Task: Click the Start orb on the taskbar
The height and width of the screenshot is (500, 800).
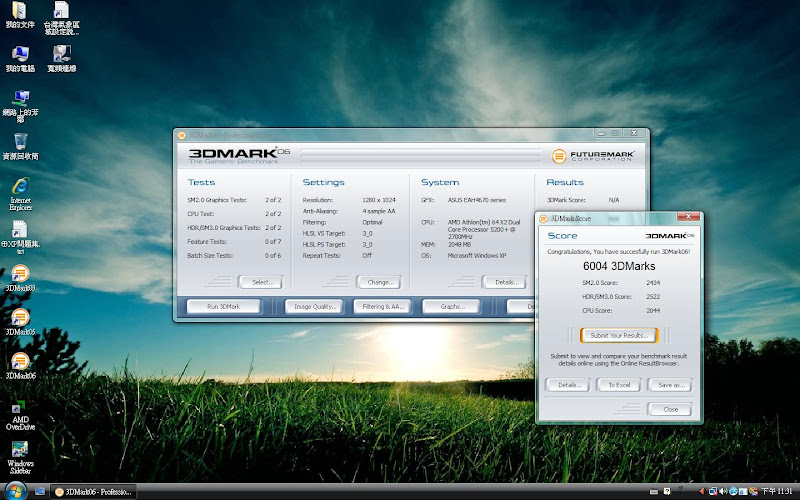Action: (x=14, y=491)
